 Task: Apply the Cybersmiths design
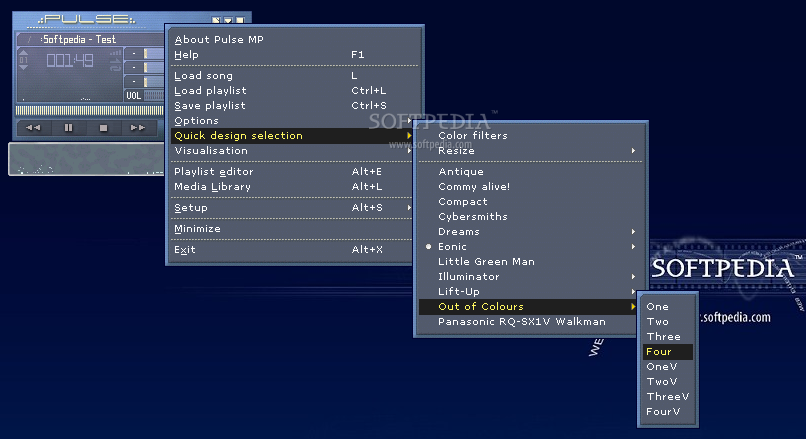tap(529, 216)
